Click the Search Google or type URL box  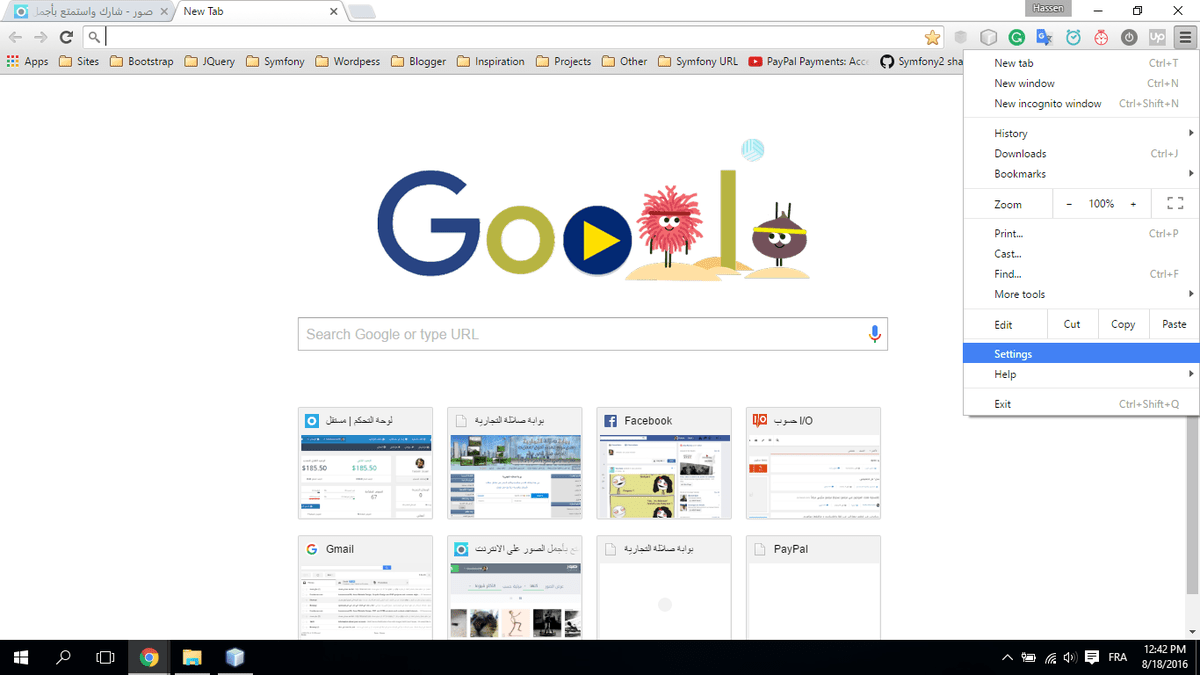[x=592, y=334]
